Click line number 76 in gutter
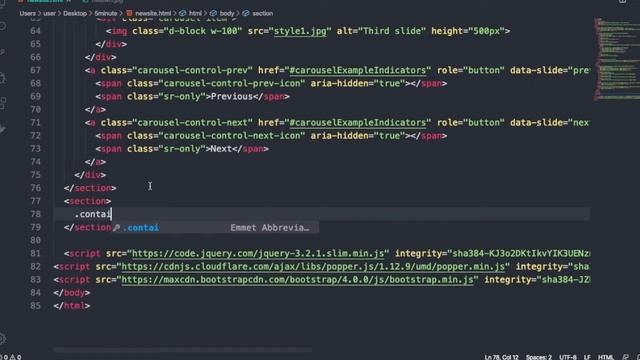The width and height of the screenshot is (640, 360). pyautogui.click(x=36, y=188)
